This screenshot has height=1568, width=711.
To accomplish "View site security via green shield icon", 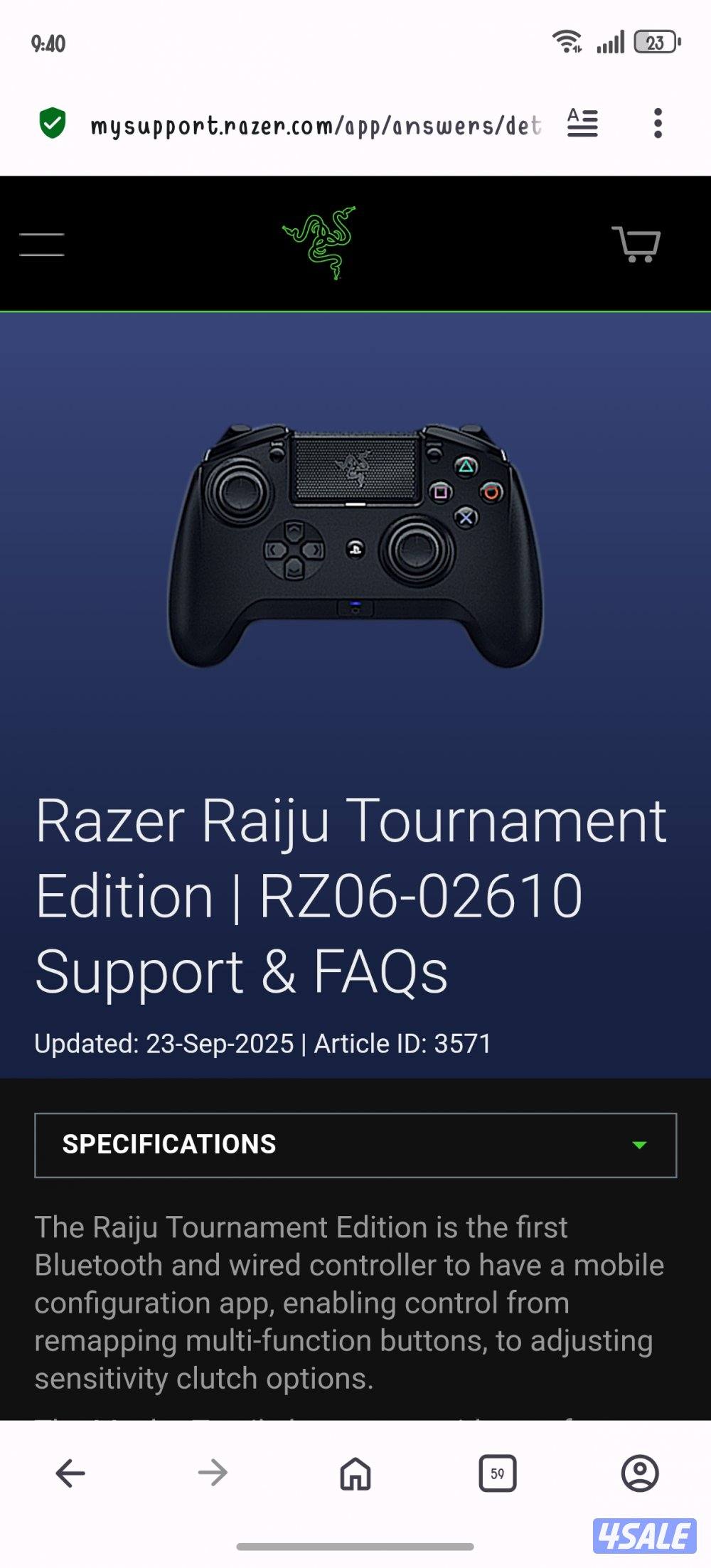I will [x=53, y=124].
